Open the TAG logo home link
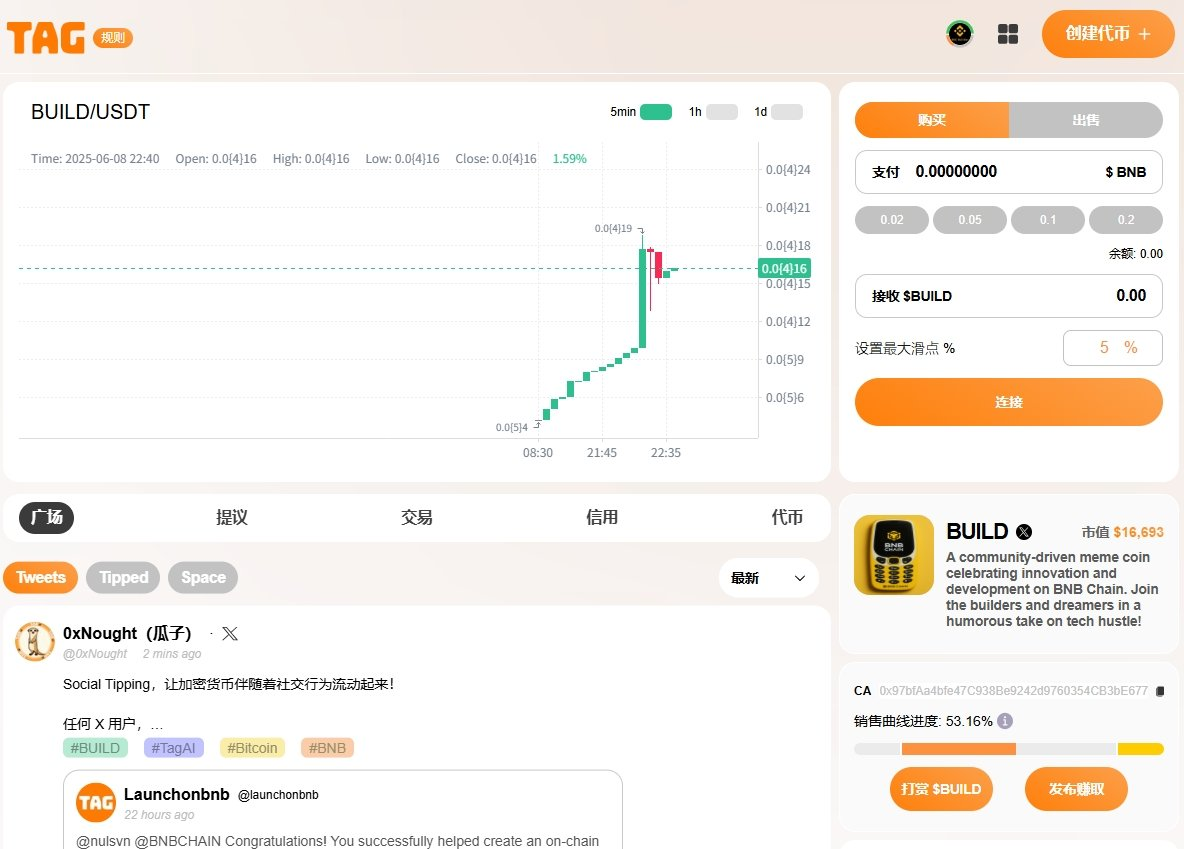The image size is (1184, 849). pyautogui.click(x=45, y=37)
